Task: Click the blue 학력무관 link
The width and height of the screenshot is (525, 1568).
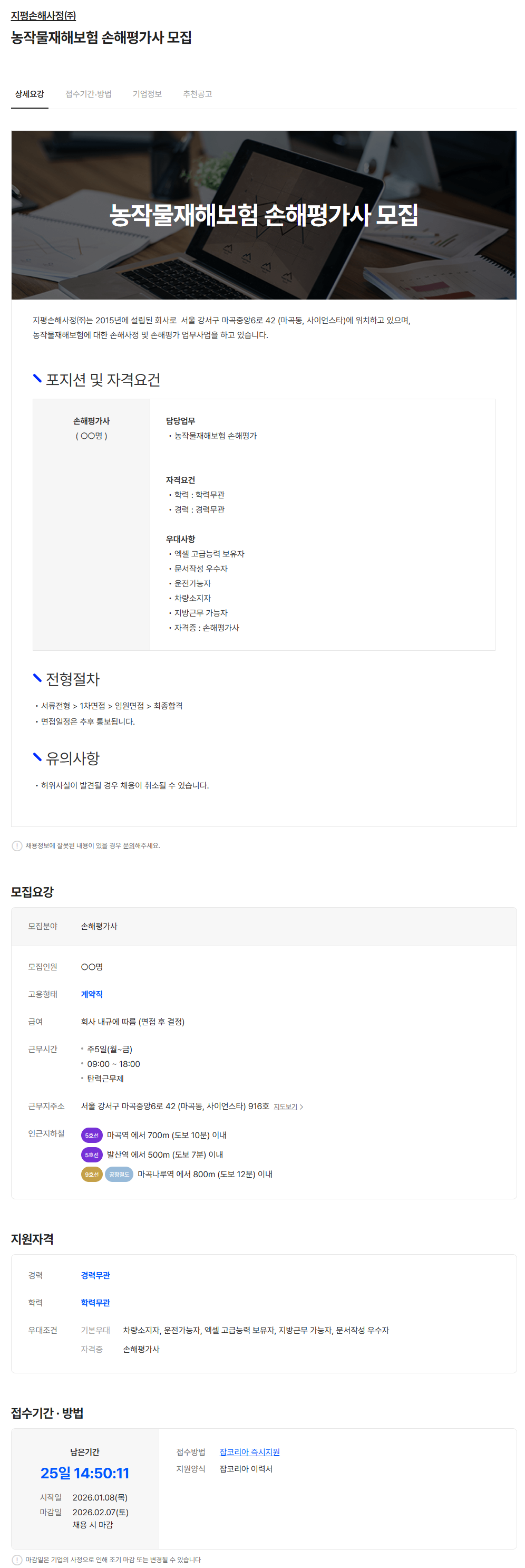Action: point(95,1303)
